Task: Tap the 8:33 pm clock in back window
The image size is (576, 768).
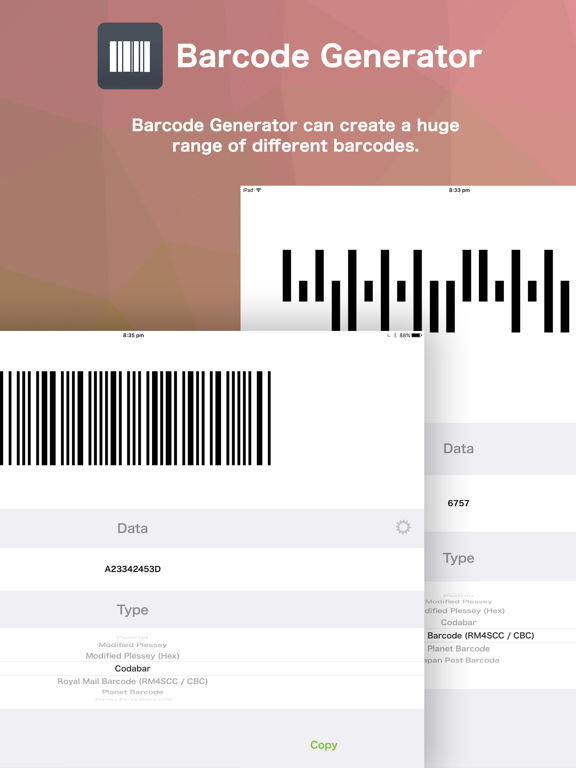Action: coord(459,190)
